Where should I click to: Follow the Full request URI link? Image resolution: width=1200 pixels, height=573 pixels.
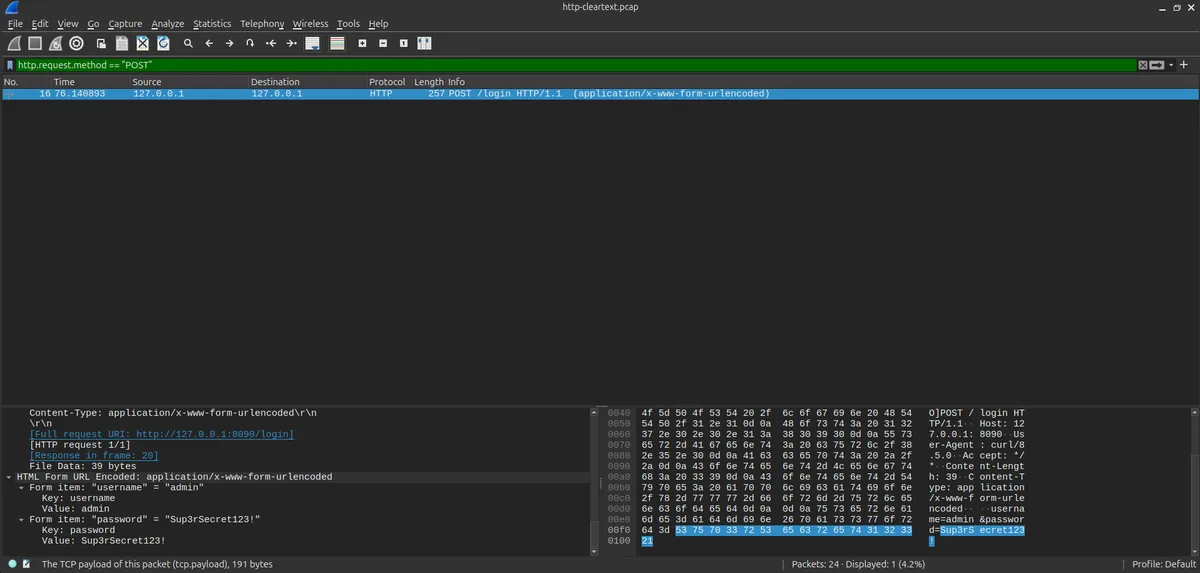(161, 434)
